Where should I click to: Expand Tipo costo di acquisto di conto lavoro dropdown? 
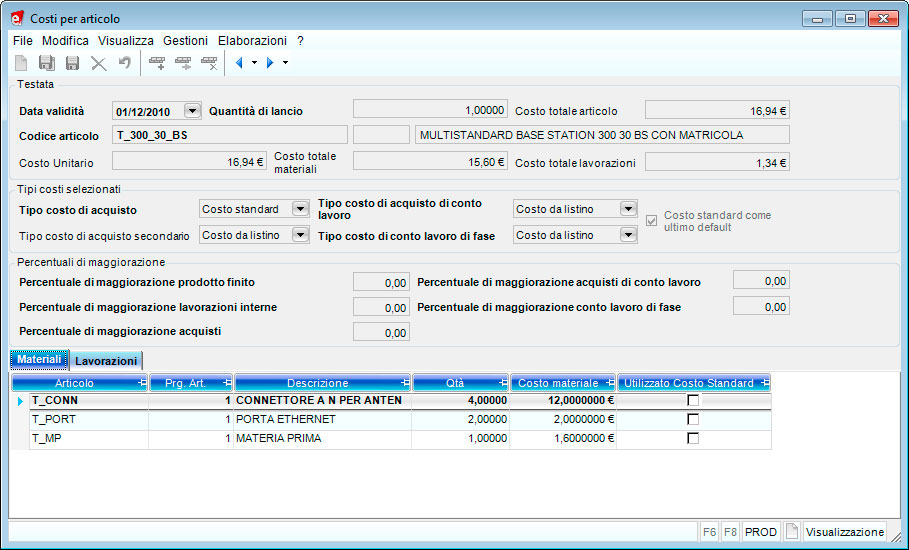pos(628,209)
